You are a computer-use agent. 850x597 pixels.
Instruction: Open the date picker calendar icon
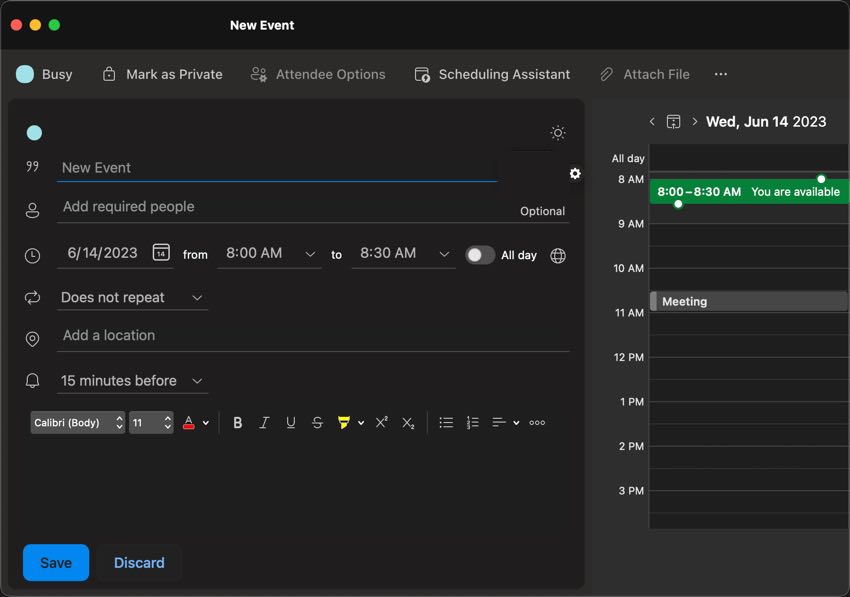point(161,253)
